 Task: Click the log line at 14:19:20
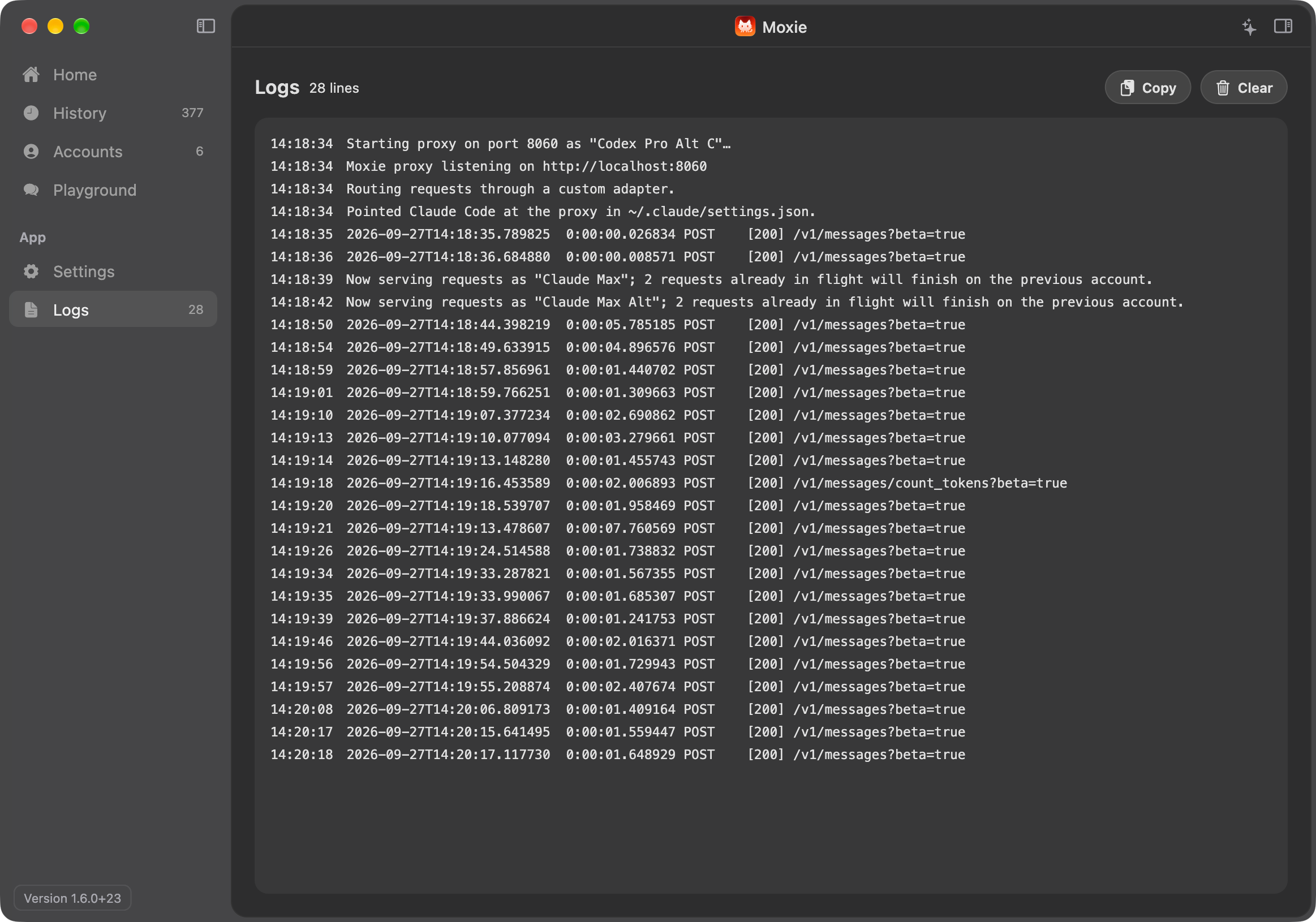pos(617,506)
